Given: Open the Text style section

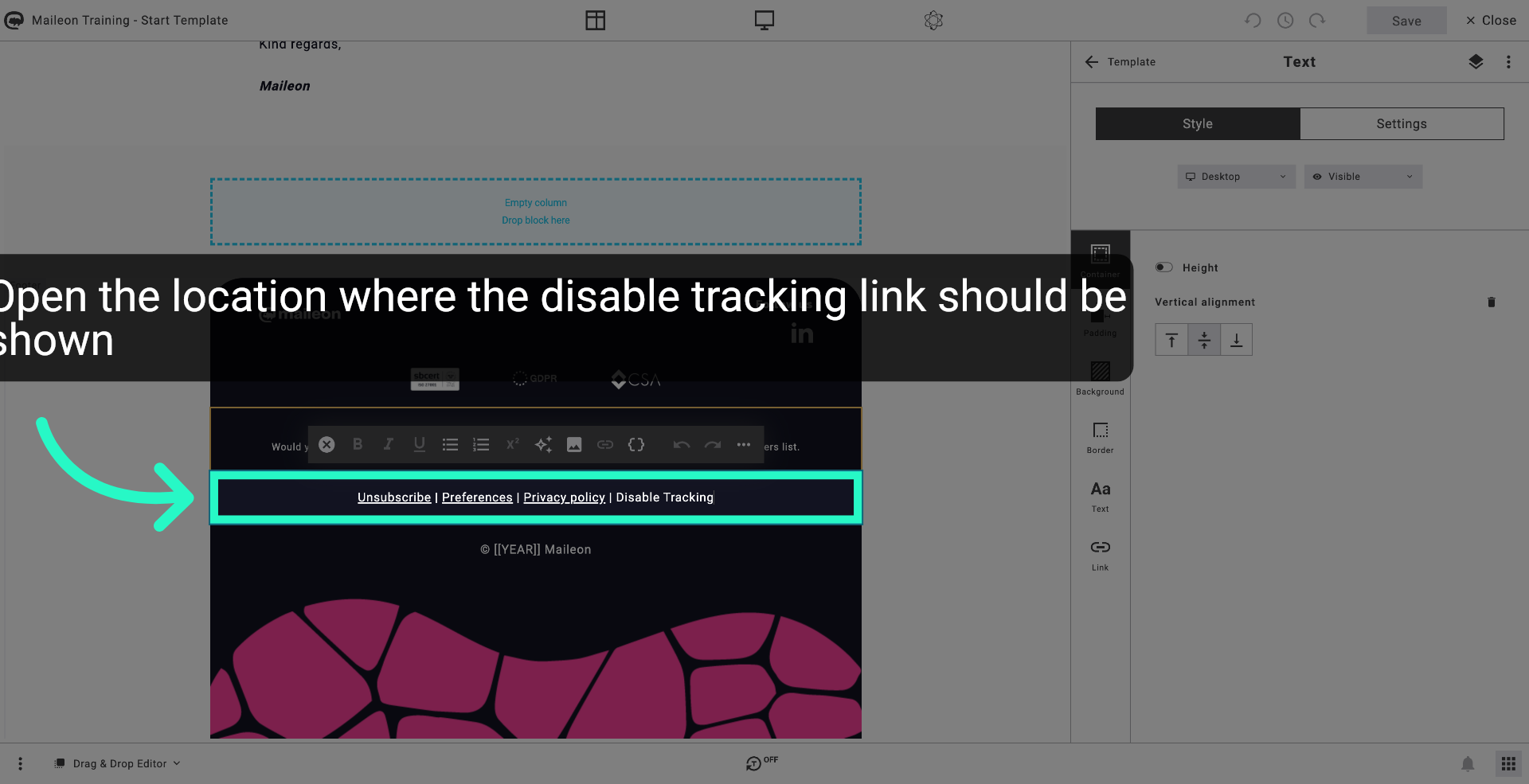Looking at the screenshot, I should [1101, 496].
